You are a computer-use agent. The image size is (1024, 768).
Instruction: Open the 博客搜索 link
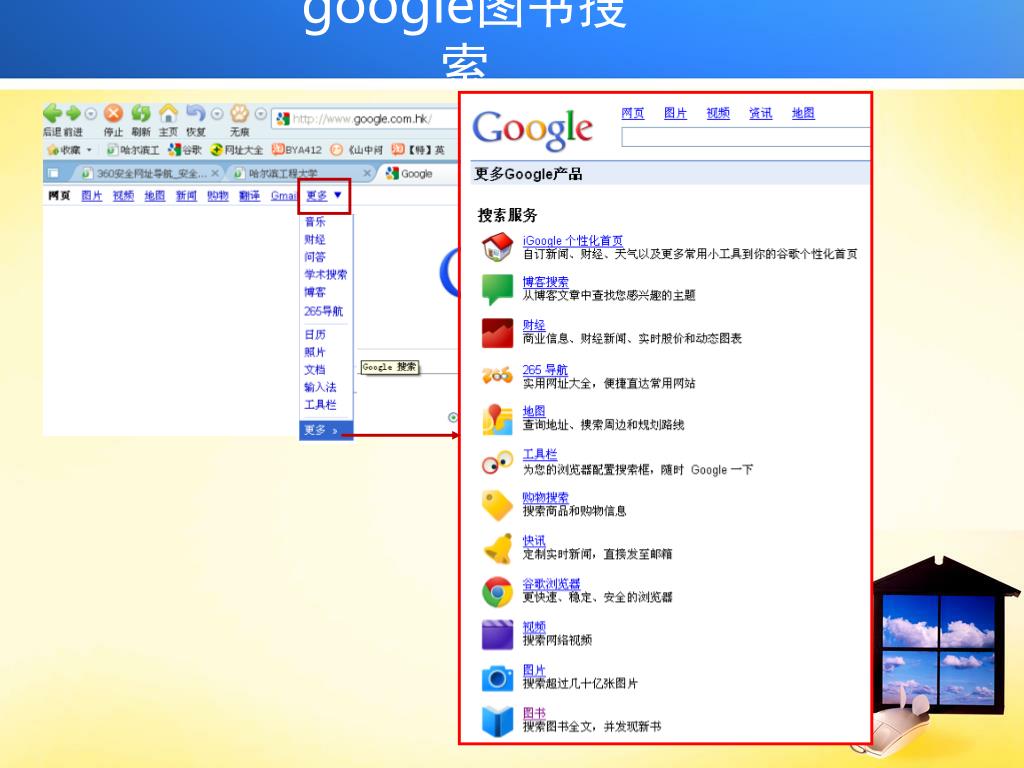point(545,282)
